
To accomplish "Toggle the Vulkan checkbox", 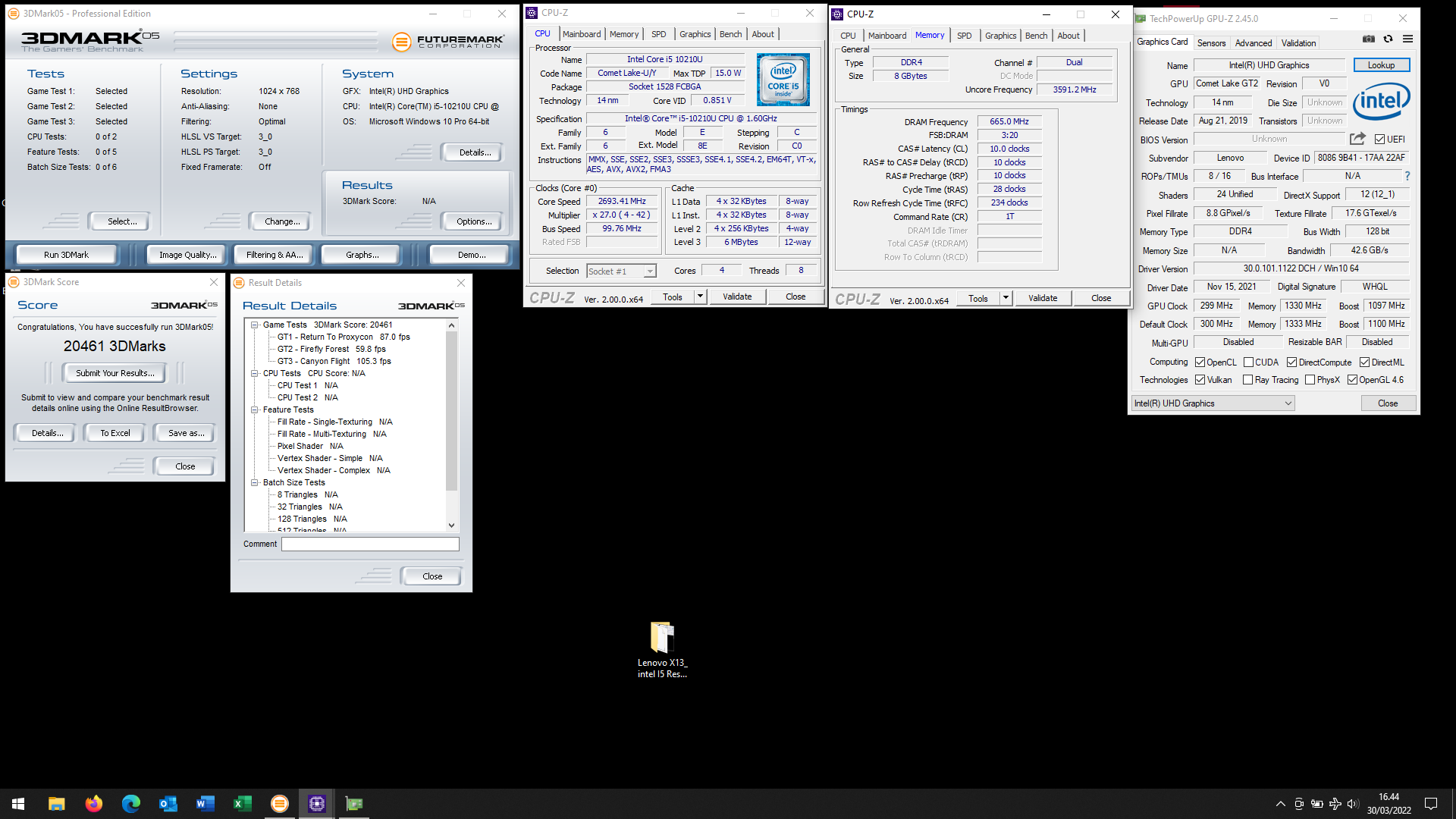I will coord(1200,380).
